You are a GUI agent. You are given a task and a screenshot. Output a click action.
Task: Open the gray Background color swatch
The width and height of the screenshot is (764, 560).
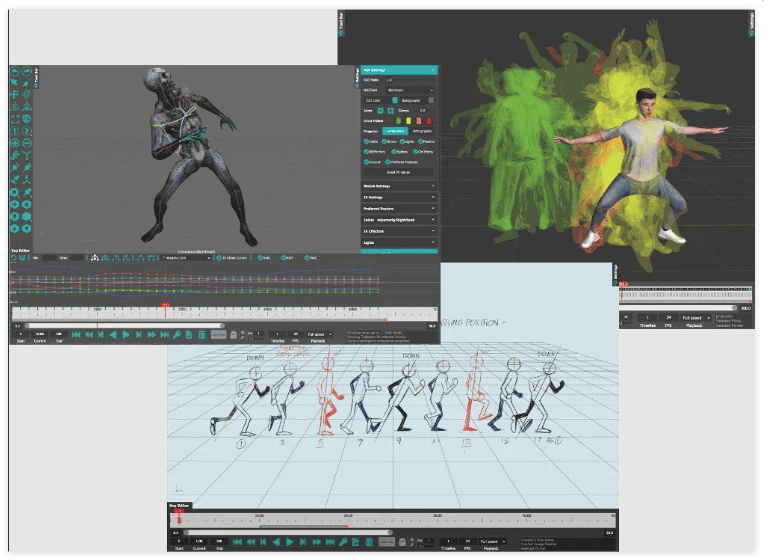431,100
